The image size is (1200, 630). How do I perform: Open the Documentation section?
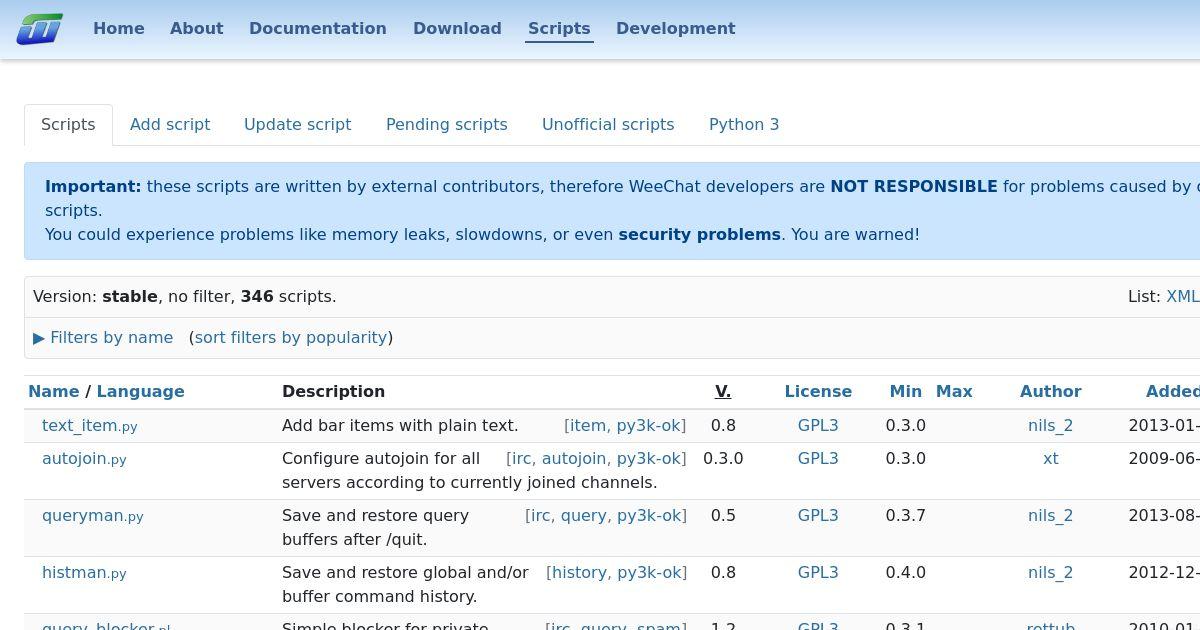[318, 29]
